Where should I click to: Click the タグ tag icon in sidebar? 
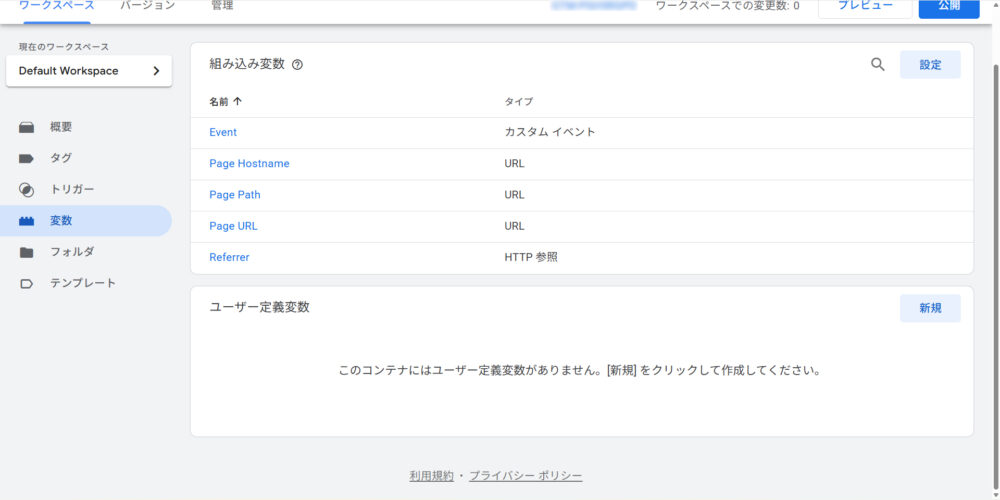tap(27, 158)
